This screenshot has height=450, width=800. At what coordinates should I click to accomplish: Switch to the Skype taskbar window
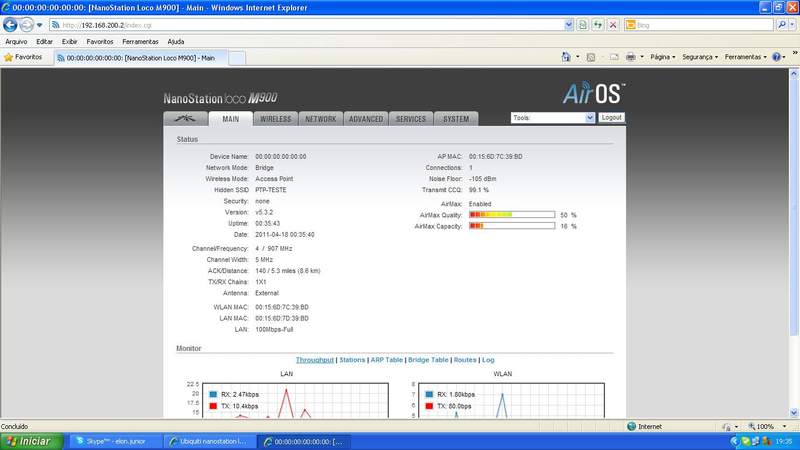tap(115, 441)
